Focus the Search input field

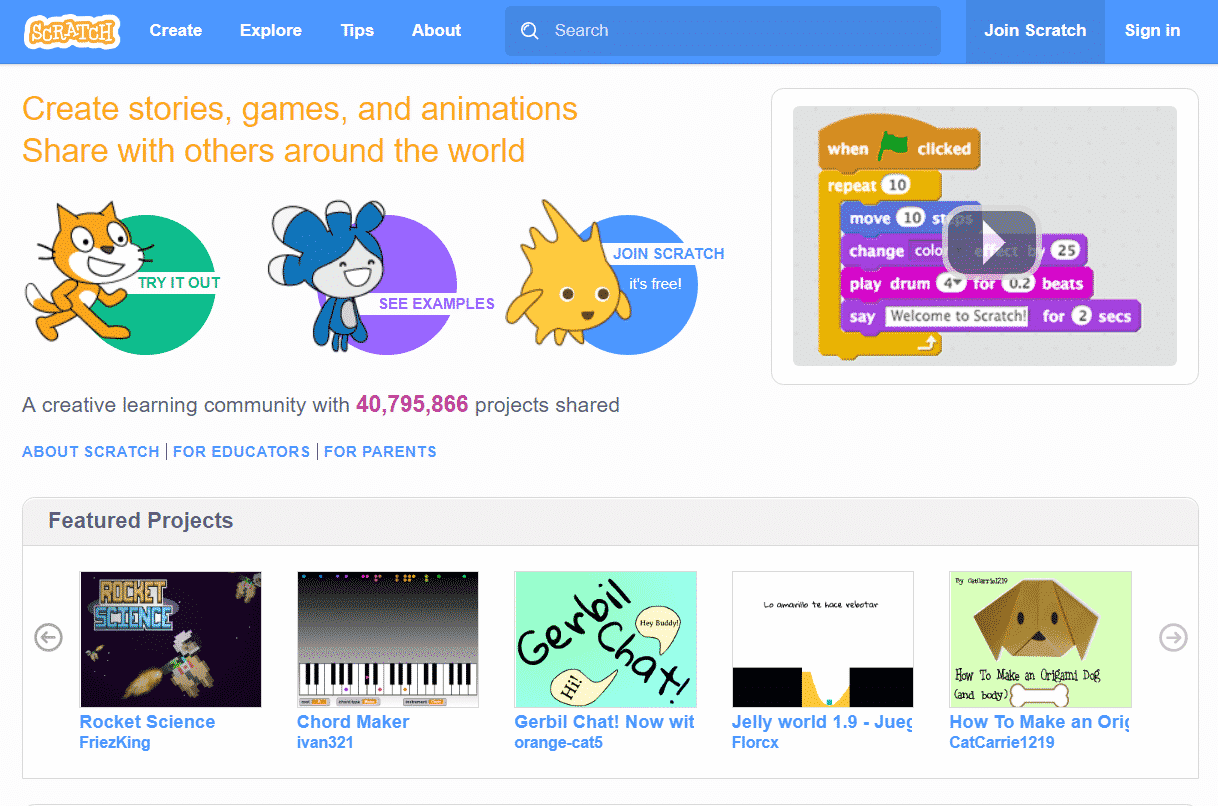click(723, 31)
